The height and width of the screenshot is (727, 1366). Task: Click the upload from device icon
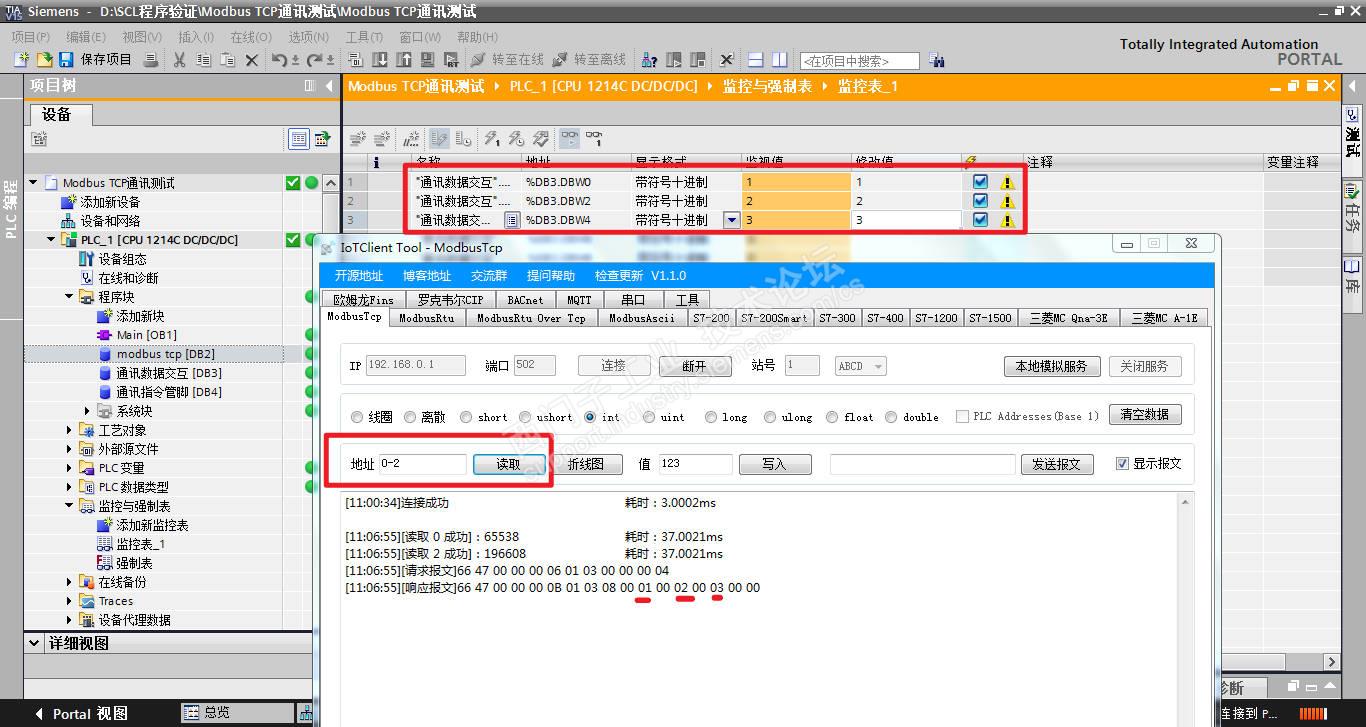coord(403,60)
